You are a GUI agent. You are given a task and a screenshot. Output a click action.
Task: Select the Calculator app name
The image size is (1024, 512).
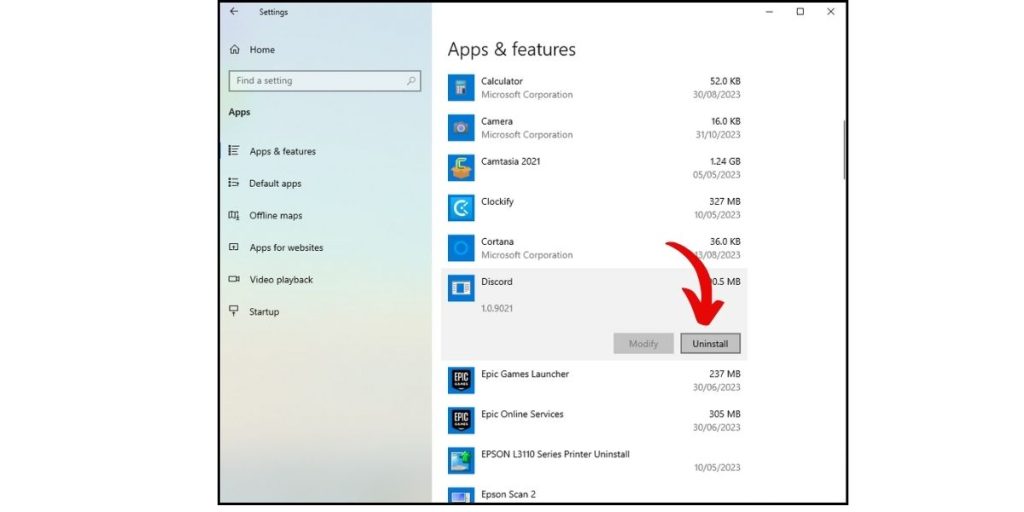tap(502, 82)
